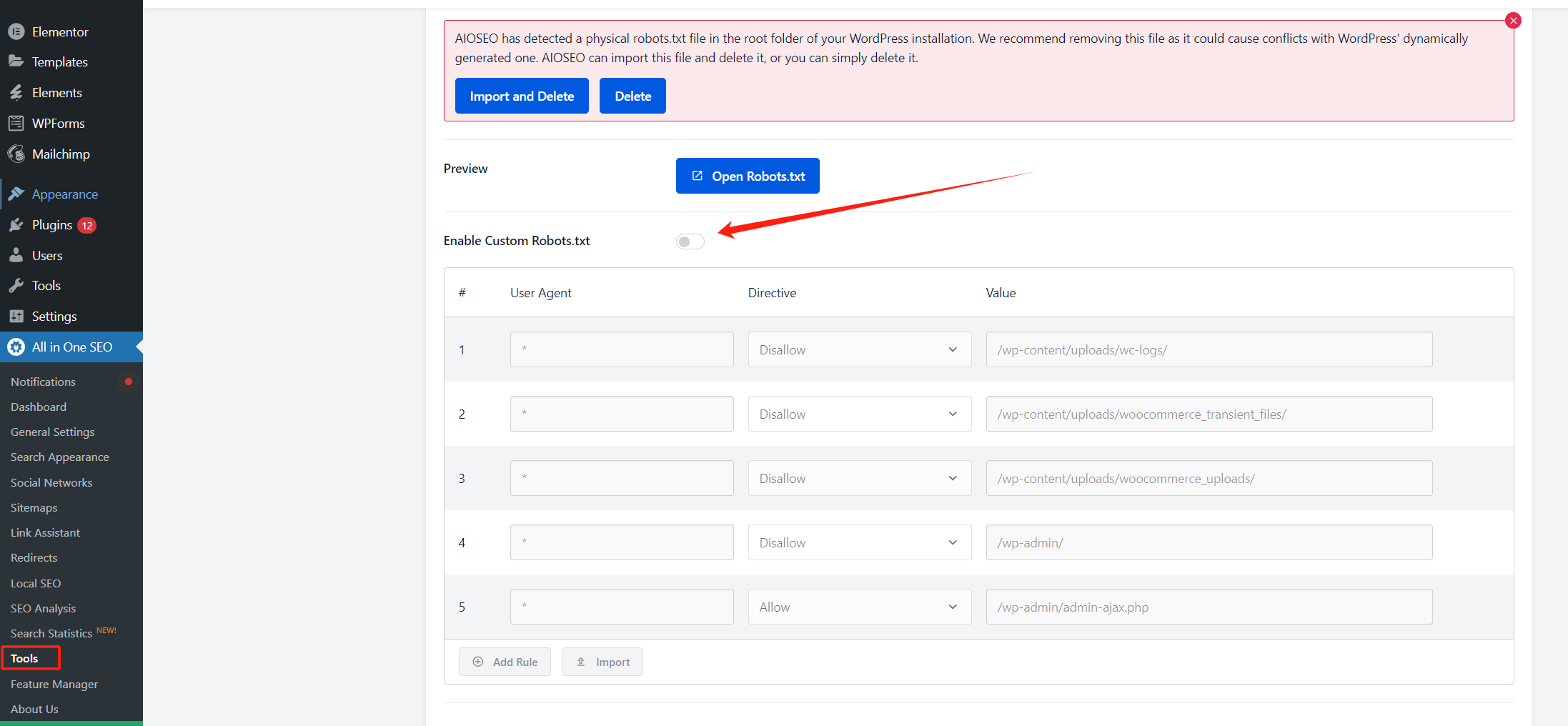Select the Plugins wrench icon
Viewport: 1568px width, 726px height.
(x=16, y=224)
